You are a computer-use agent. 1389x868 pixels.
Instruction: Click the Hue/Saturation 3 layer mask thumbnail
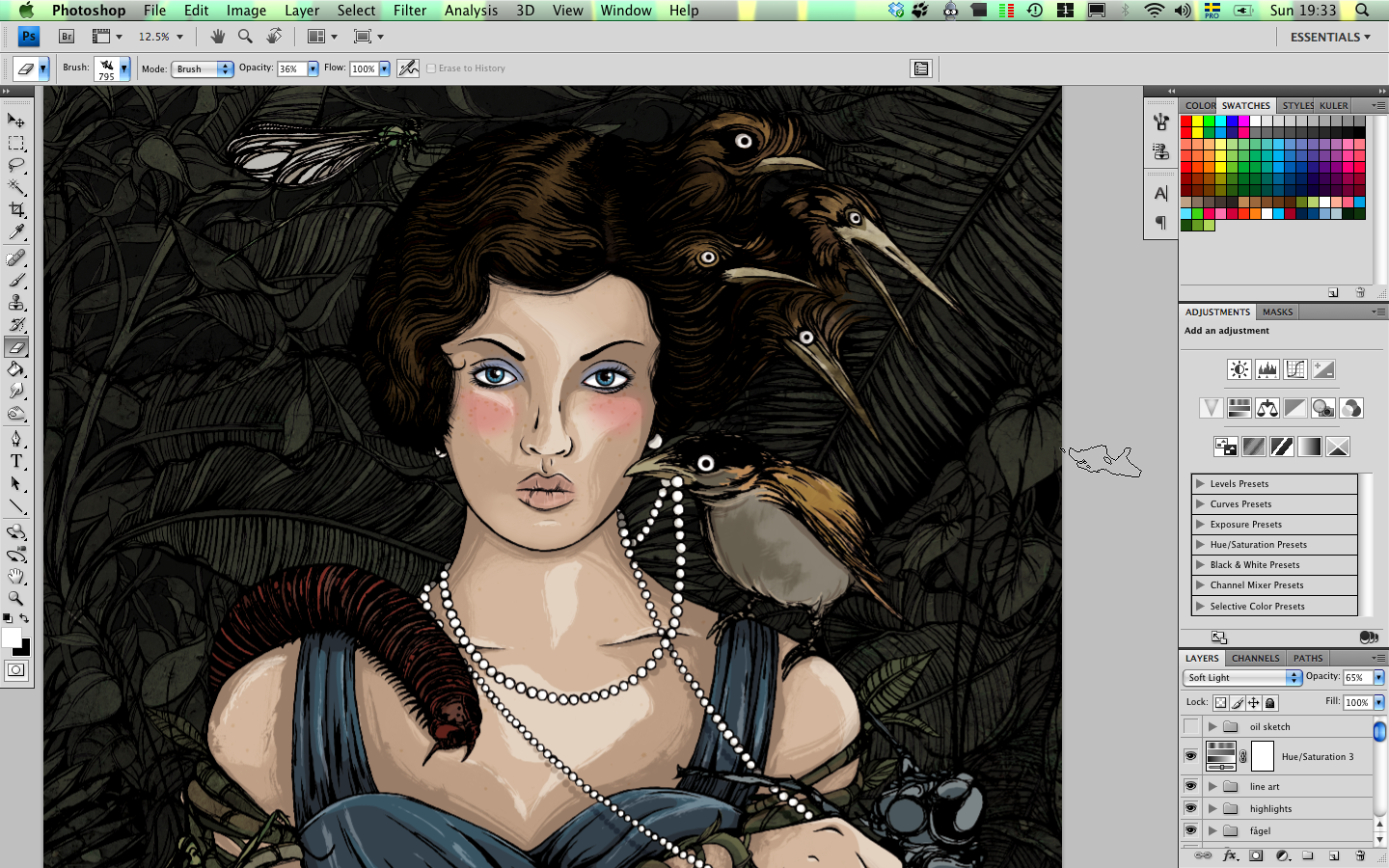point(1263,756)
